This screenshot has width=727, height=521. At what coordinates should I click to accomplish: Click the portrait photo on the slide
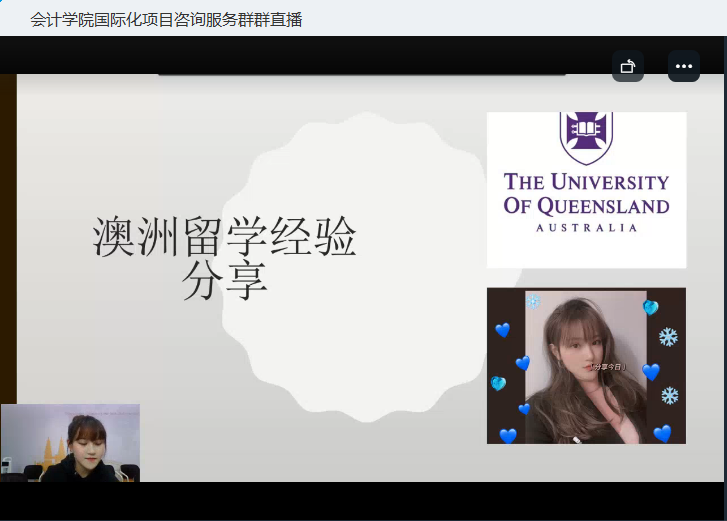pyautogui.click(x=586, y=366)
